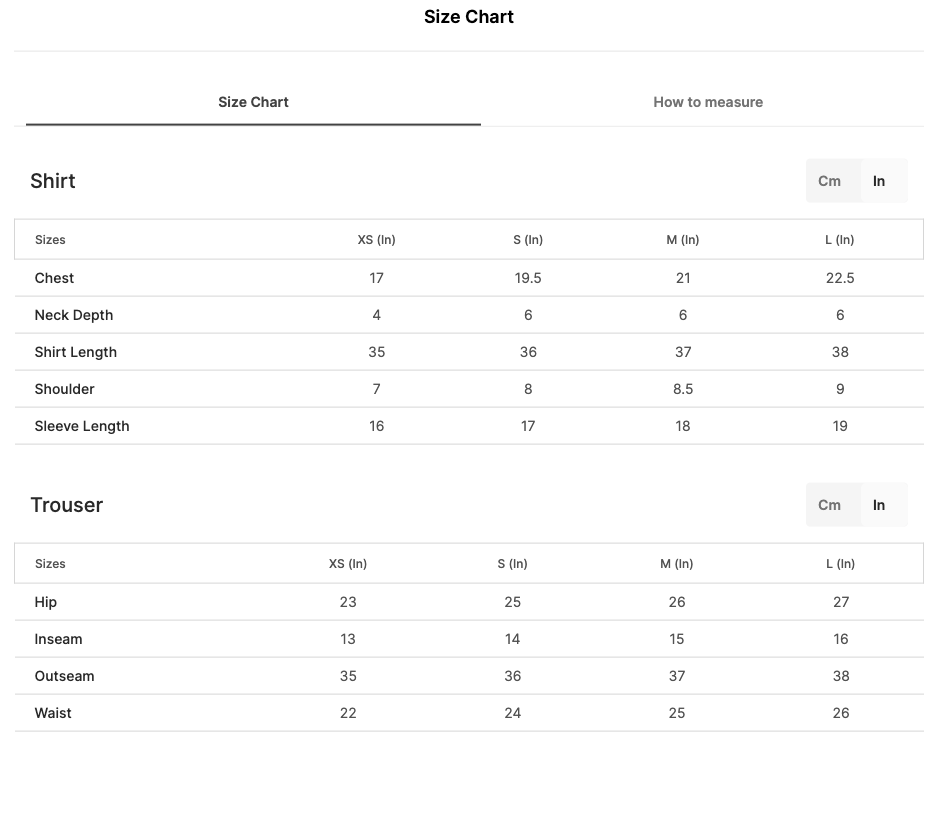Image resolution: width=938 pixels, height=836 pixels.
Task: Switch to the How to measure tab
Action: pyautogui.click(x=708, y=102)
